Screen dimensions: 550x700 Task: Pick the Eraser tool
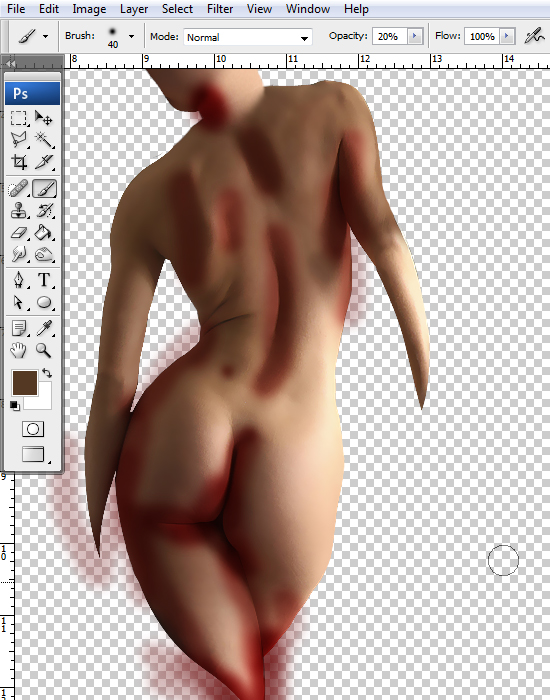coord(18,233)
